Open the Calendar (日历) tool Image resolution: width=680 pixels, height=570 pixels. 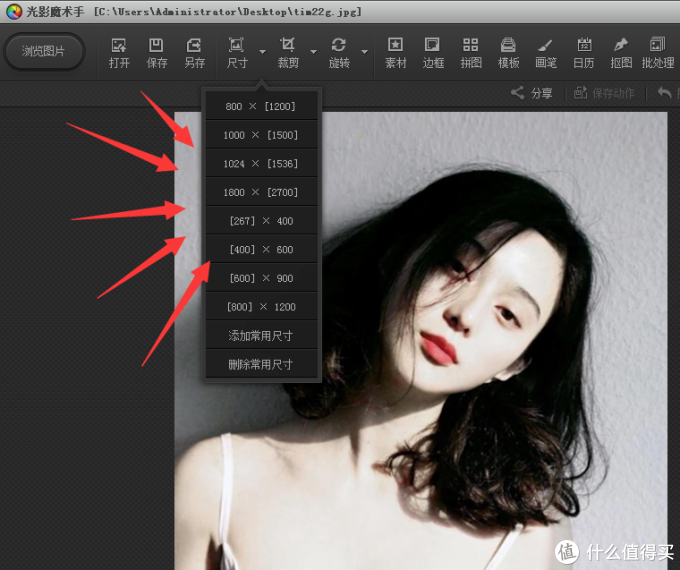point(584,52)
